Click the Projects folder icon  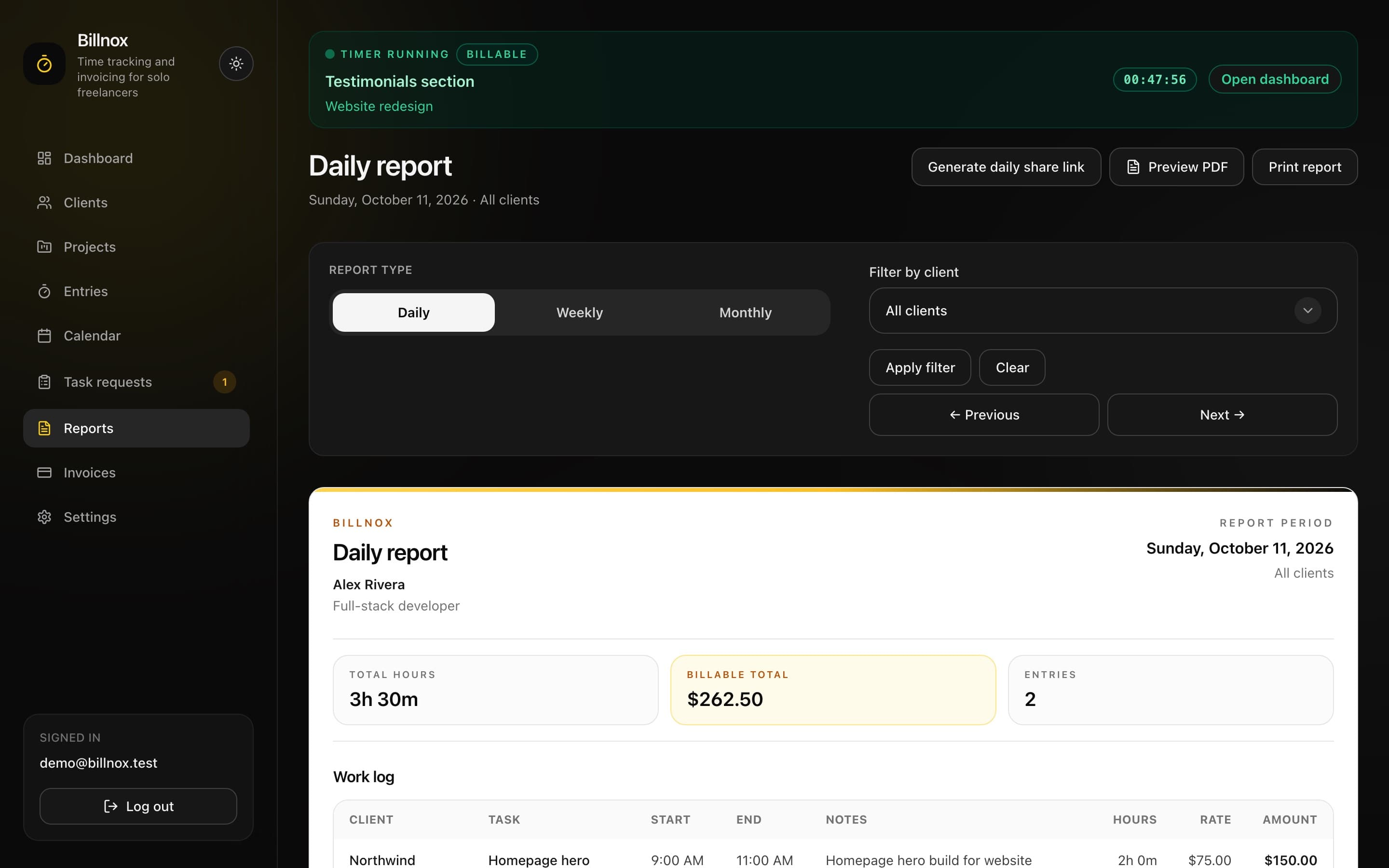(44, 247)
